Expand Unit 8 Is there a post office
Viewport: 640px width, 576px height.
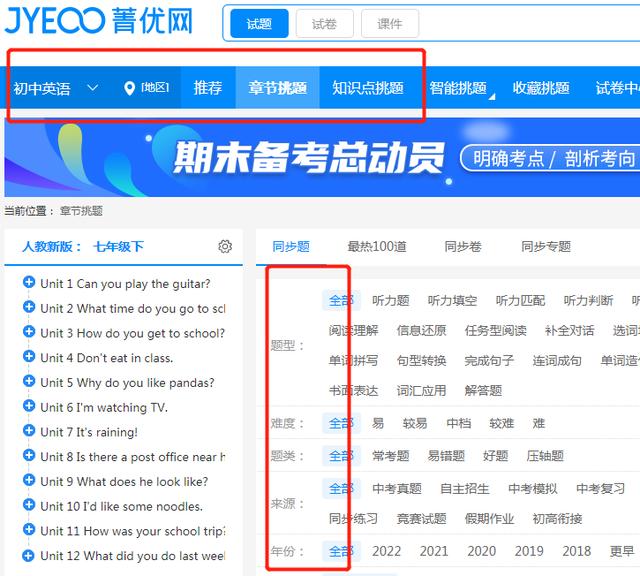pos(29,455)
